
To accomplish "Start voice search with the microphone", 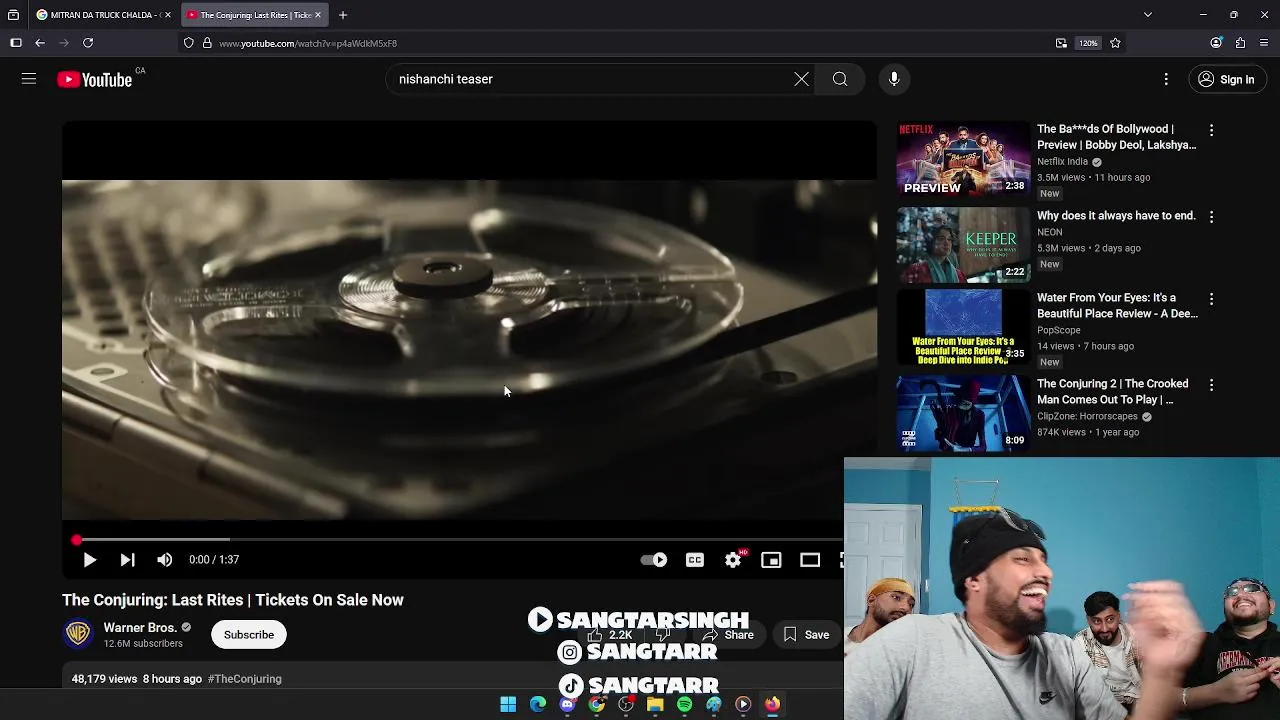I will point(894,79).
